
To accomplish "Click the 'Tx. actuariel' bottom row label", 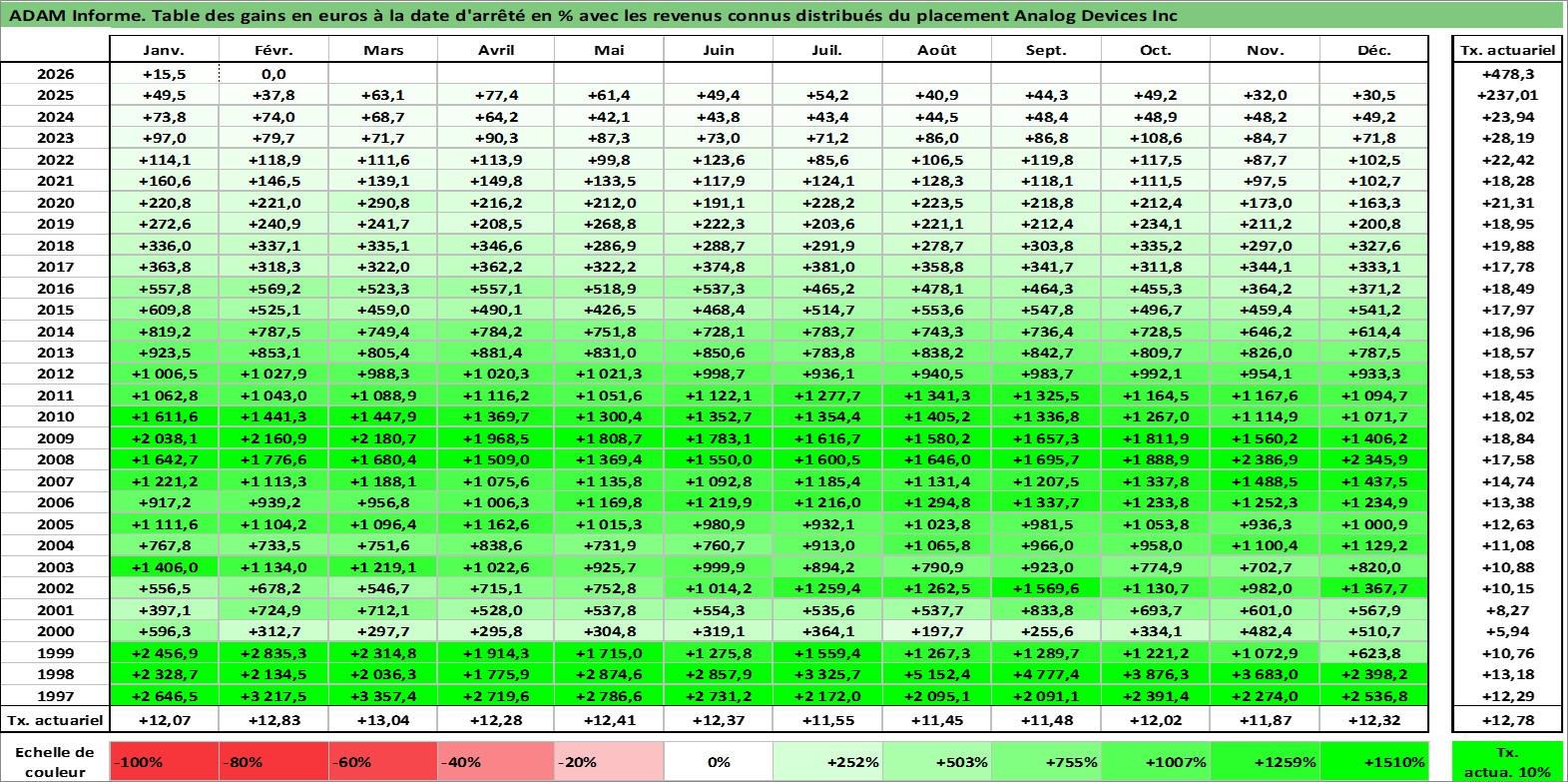I will tap(55, 720).
